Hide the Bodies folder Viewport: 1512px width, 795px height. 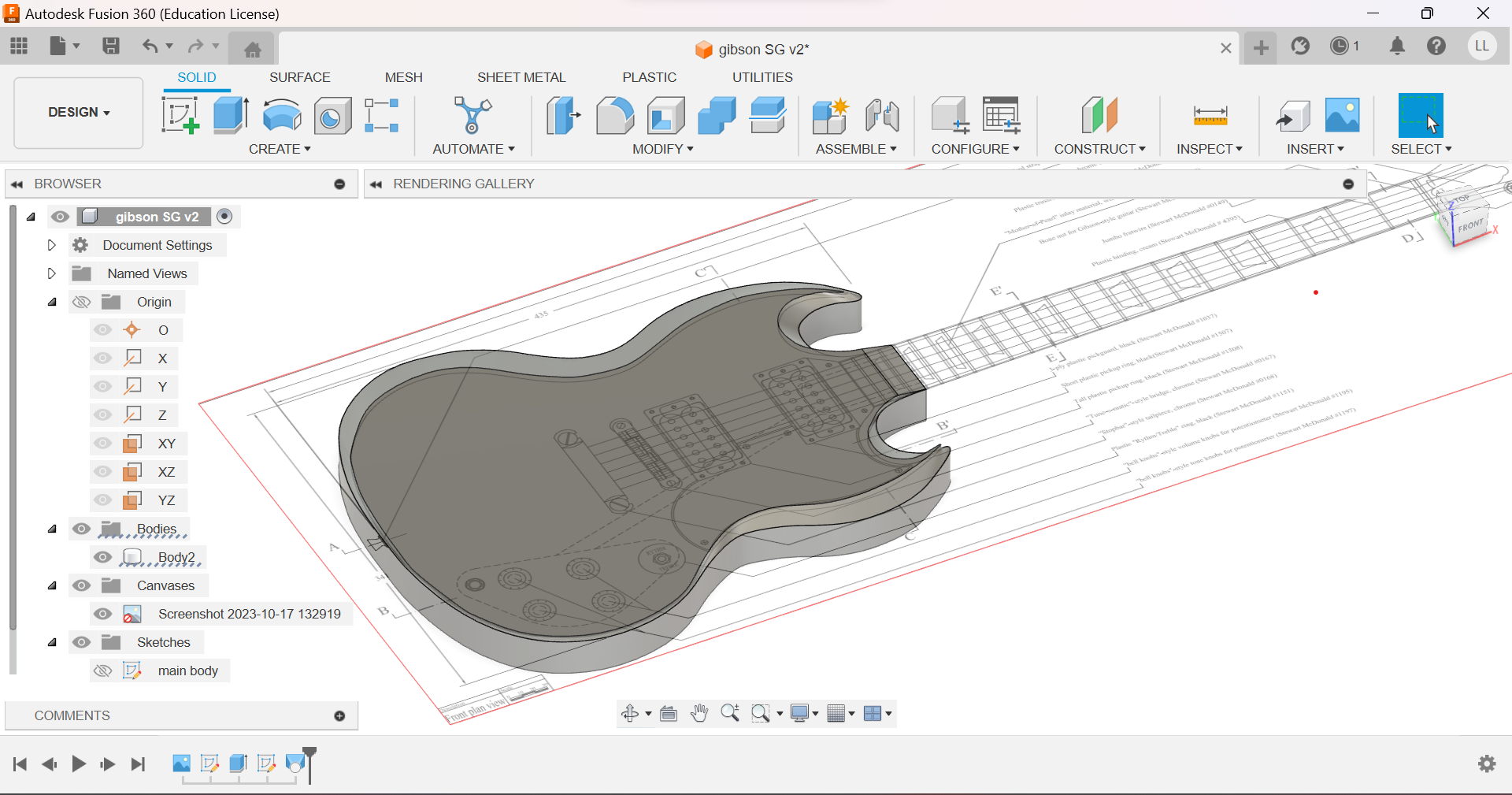pos(82,529)
